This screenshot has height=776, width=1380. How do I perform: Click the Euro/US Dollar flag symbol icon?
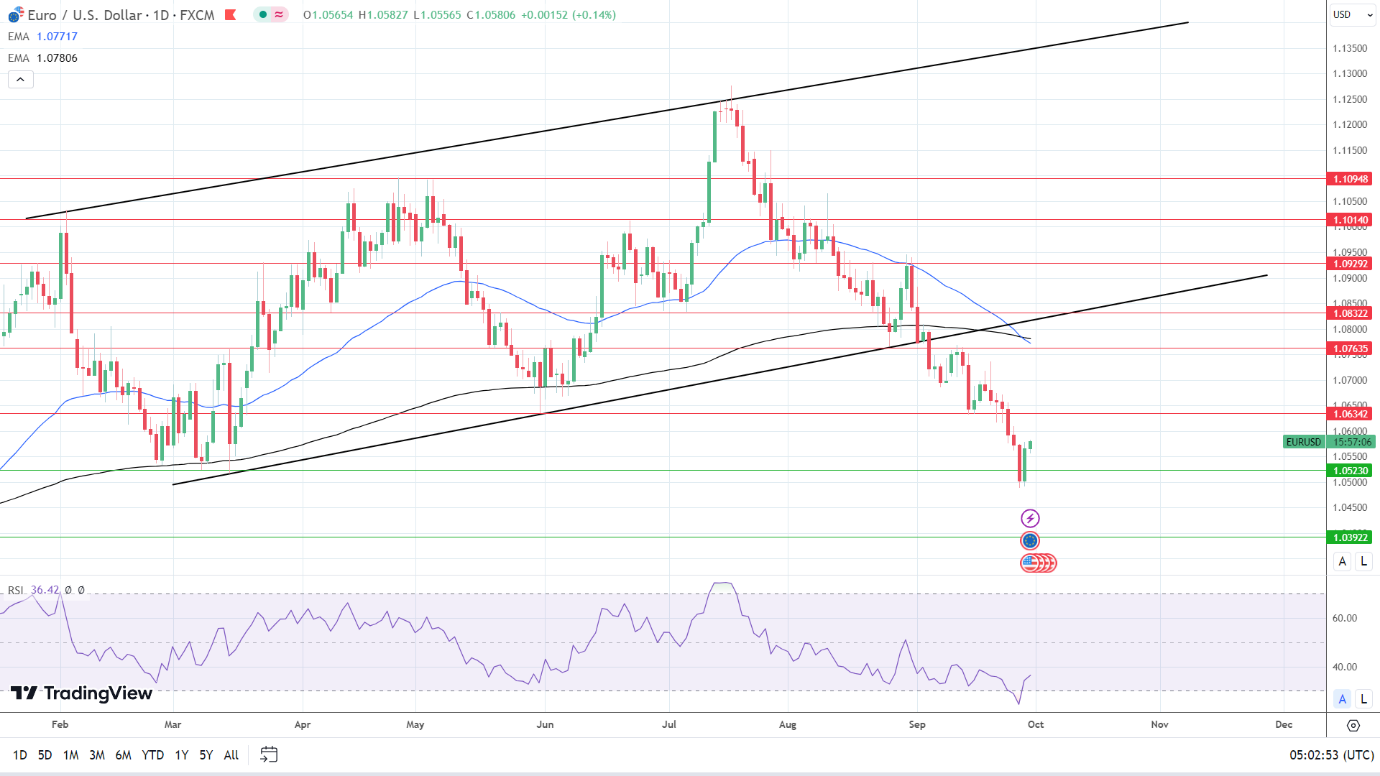point(15,15)
